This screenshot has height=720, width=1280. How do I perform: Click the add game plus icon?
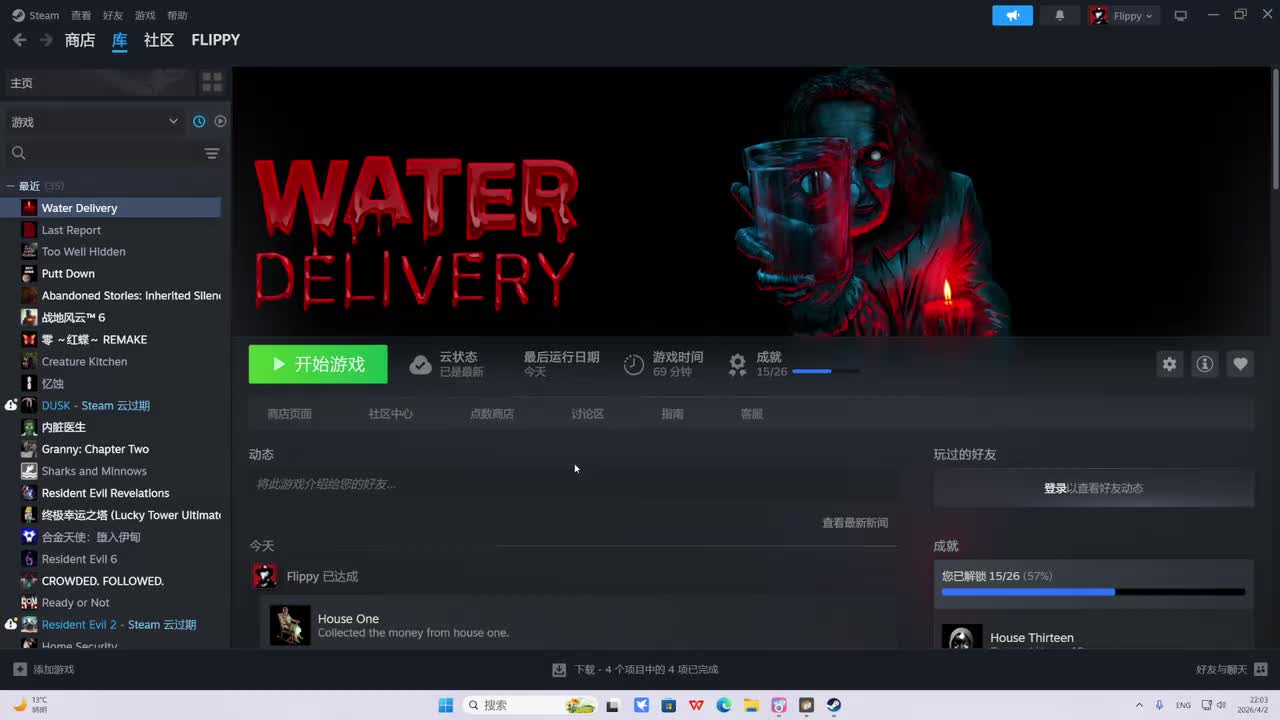point(20,669)
